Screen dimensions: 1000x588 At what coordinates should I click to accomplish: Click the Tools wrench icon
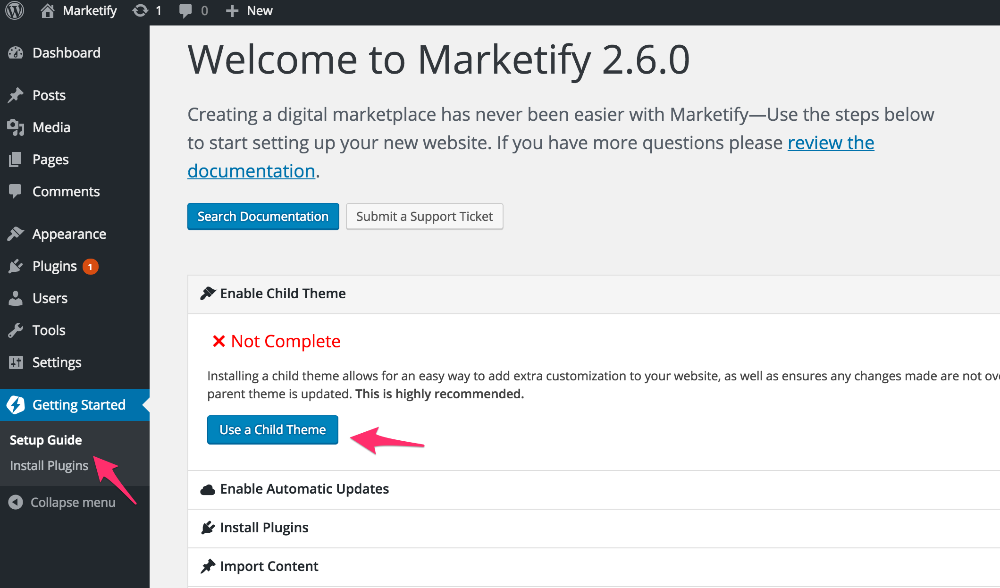15,330
